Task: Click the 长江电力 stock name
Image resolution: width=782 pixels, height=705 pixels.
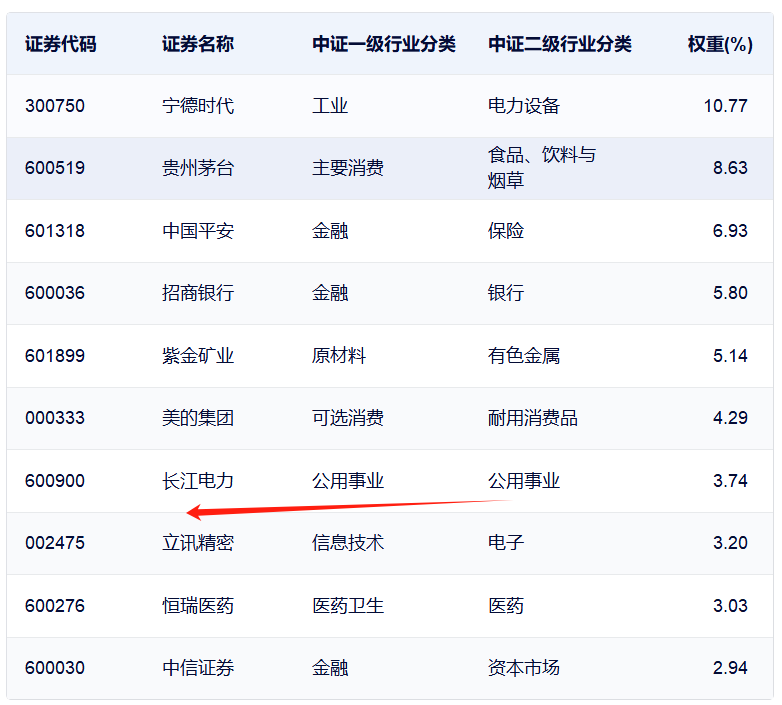Action: 197,481
